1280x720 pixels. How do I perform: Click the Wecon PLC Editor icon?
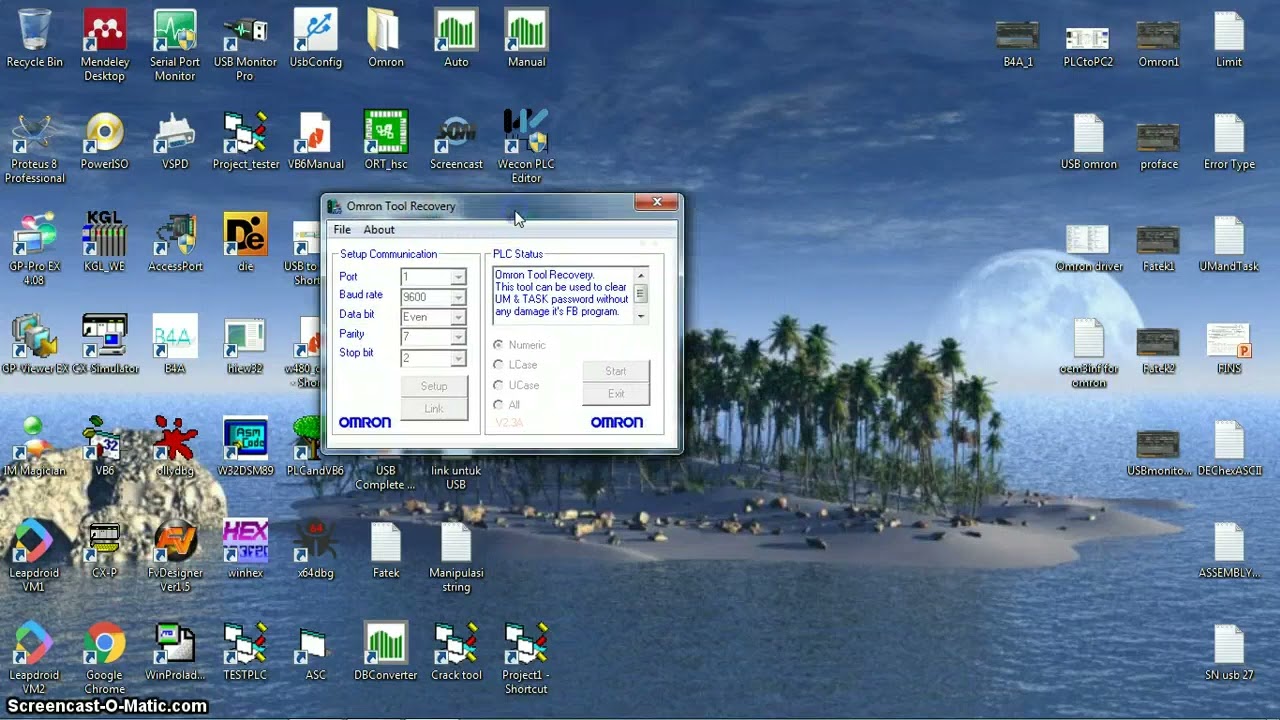(x=527, y=148)
